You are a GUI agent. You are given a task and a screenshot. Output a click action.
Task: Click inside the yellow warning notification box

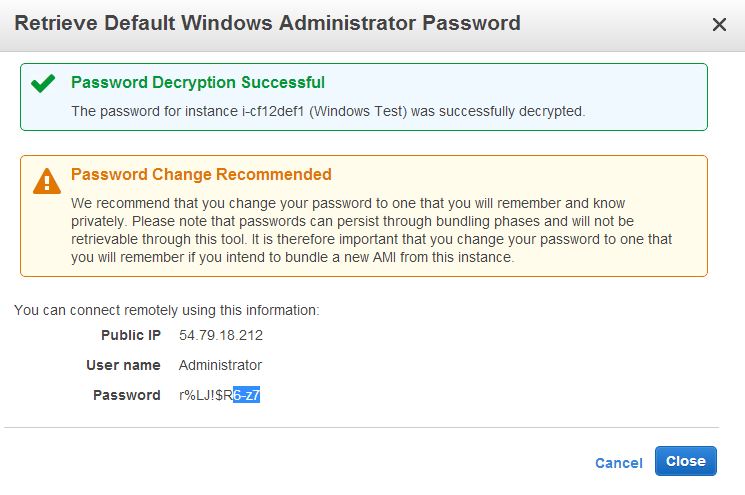[x=364, y=216]
